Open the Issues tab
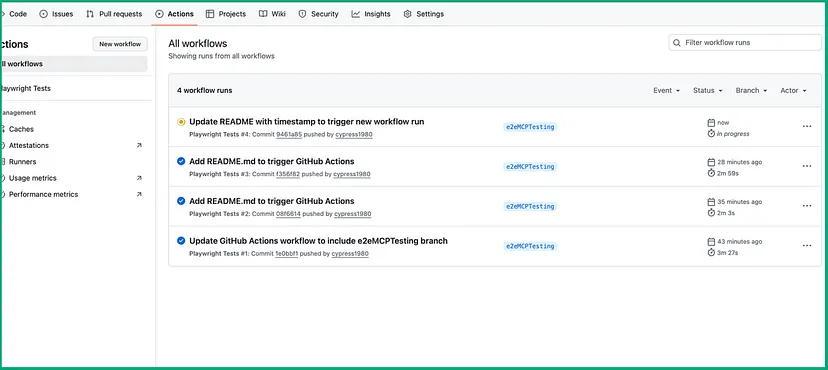Image resolution: width=828 pixels, height=370 pixels. [x=56, y=14]
